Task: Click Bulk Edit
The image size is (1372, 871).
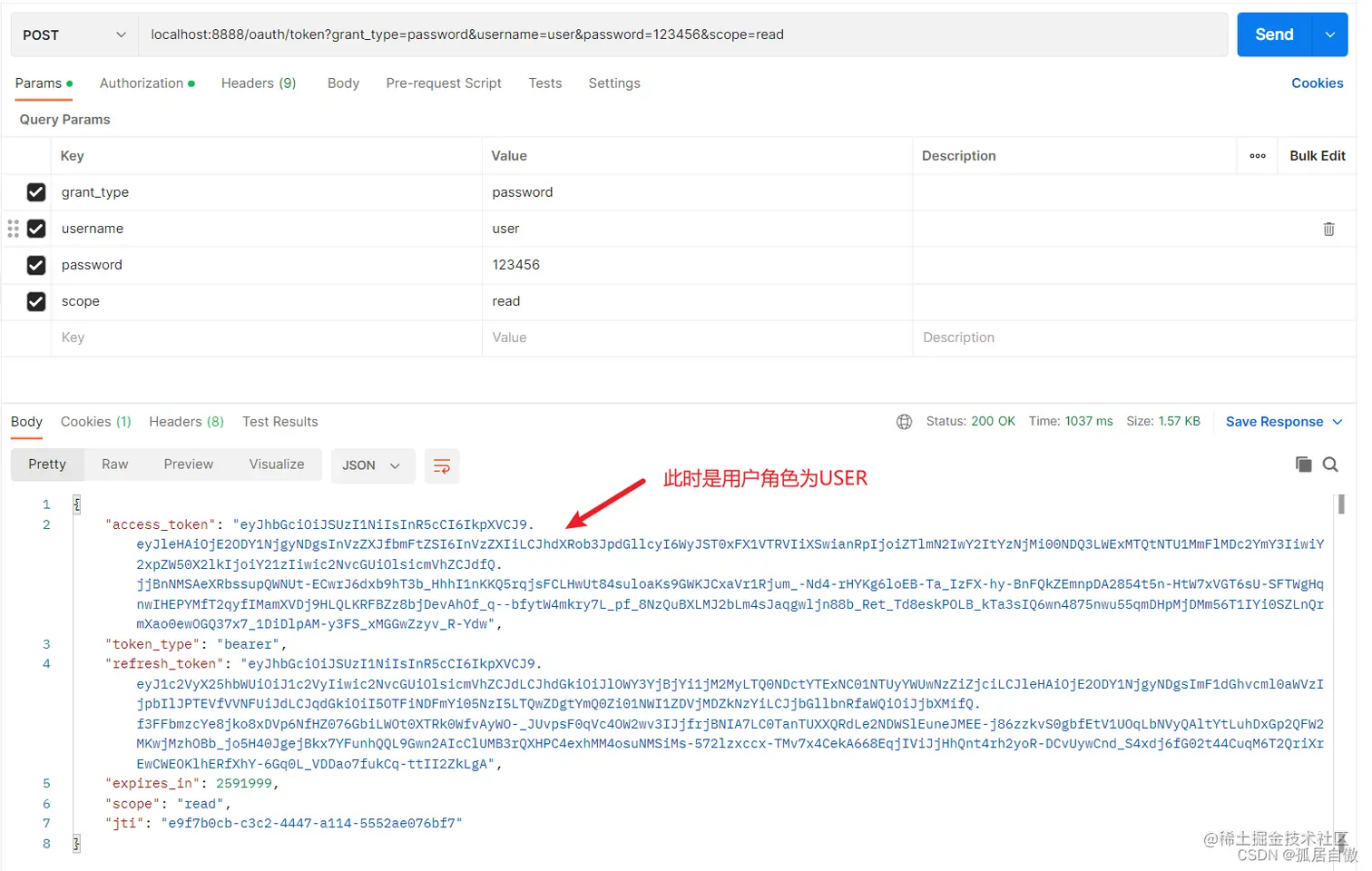Action: click(x=1318, y=156)
